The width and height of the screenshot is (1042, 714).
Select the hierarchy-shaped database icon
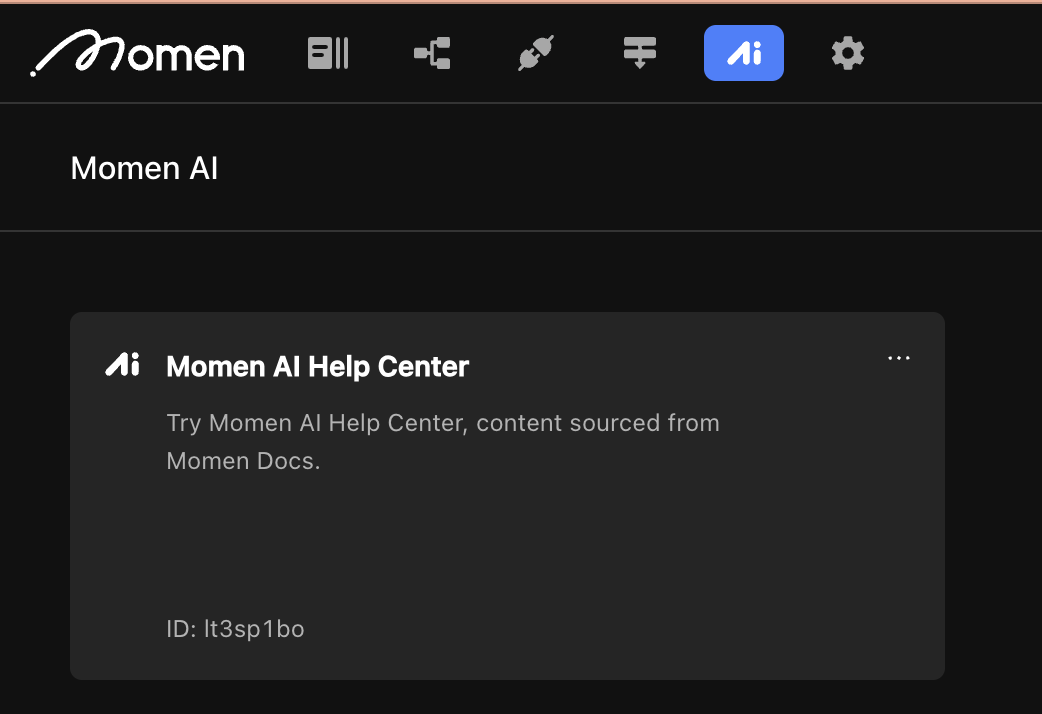431,52
